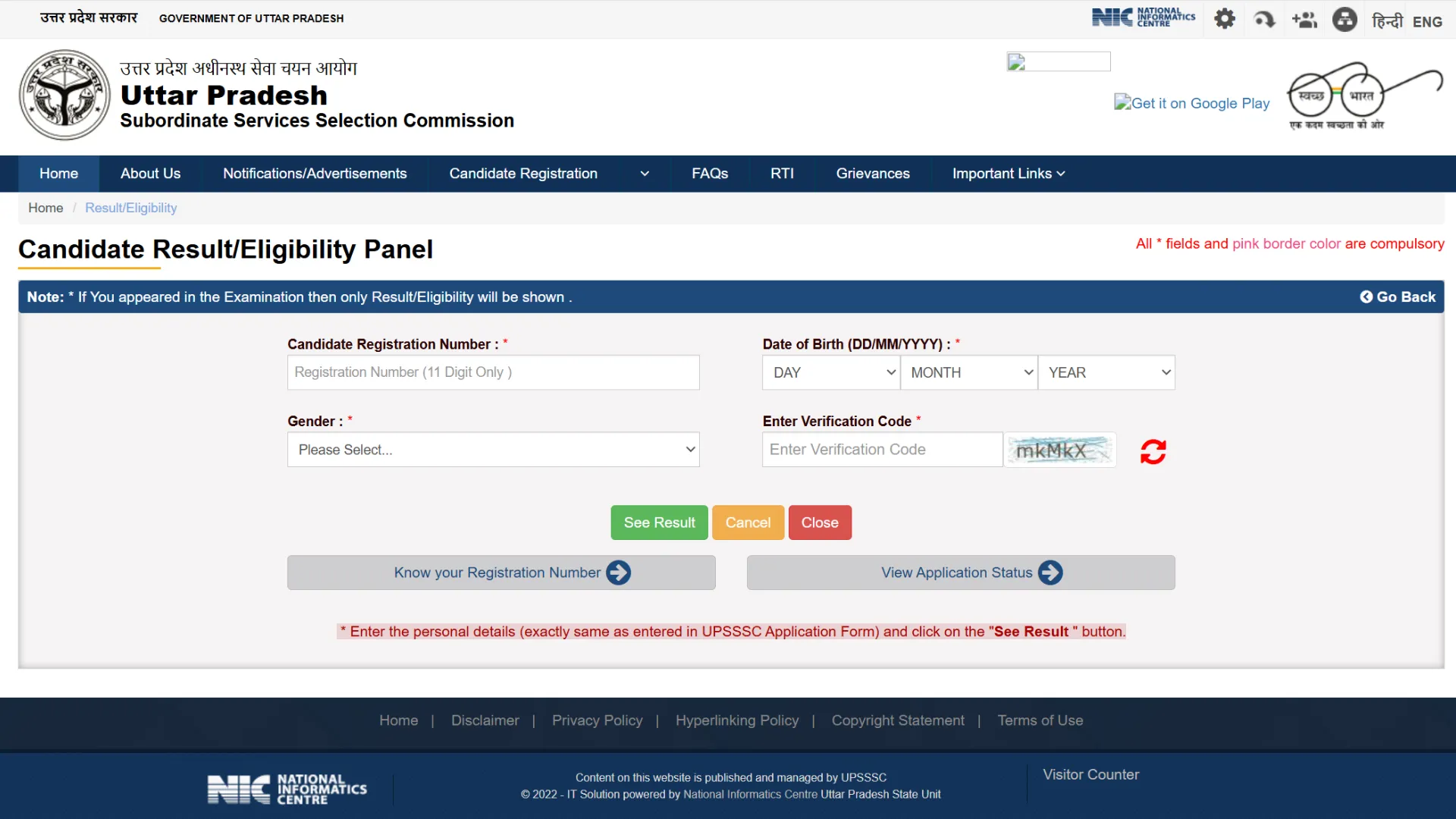
Task: Click the Privacy Policy footer link
Action: pyautogui.click(x=597, y=720)
